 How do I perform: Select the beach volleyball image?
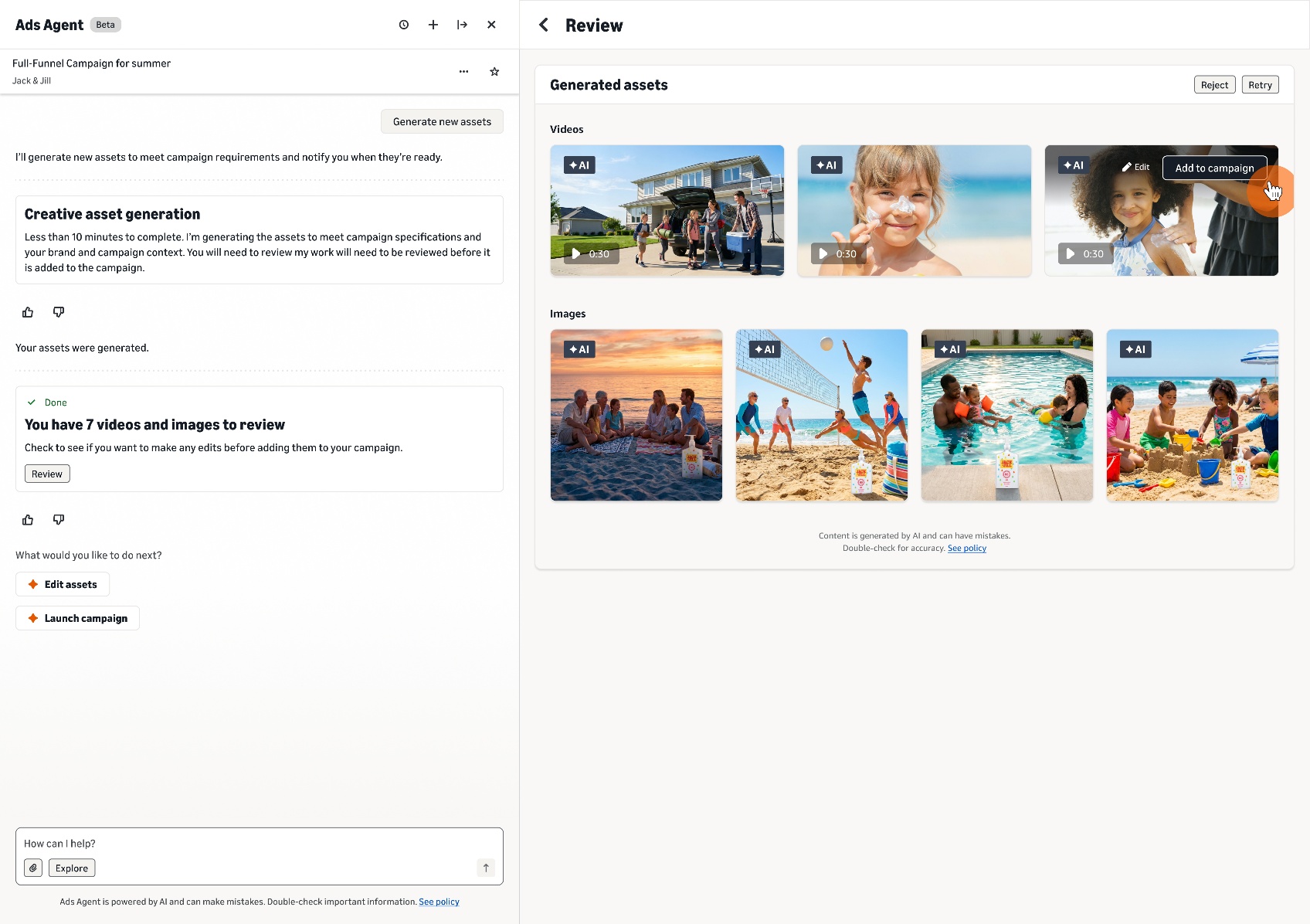822,416
